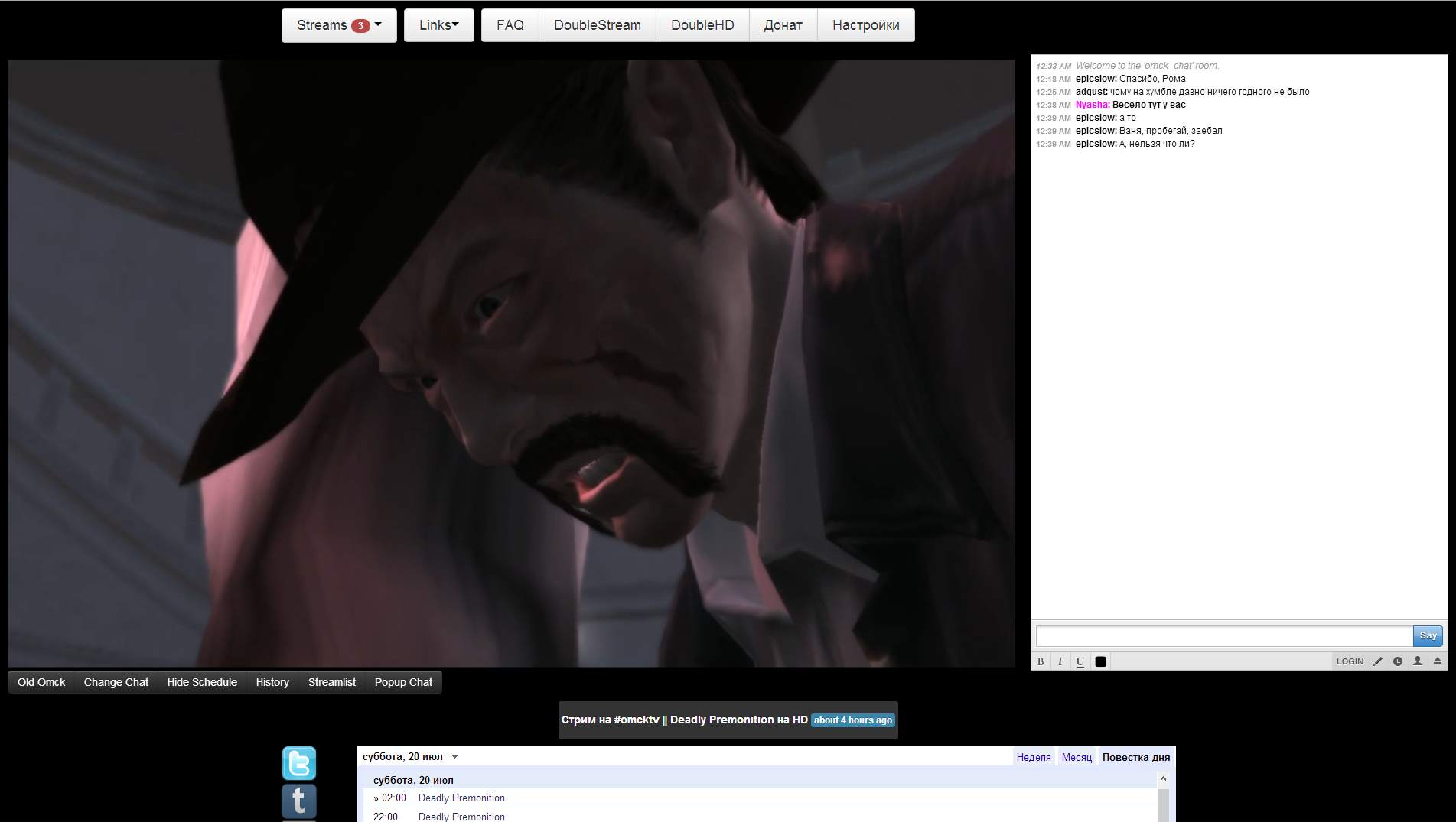Click the LOGIN button in chat
The image size is (1456, 822).
click(x=1350, y=661)
